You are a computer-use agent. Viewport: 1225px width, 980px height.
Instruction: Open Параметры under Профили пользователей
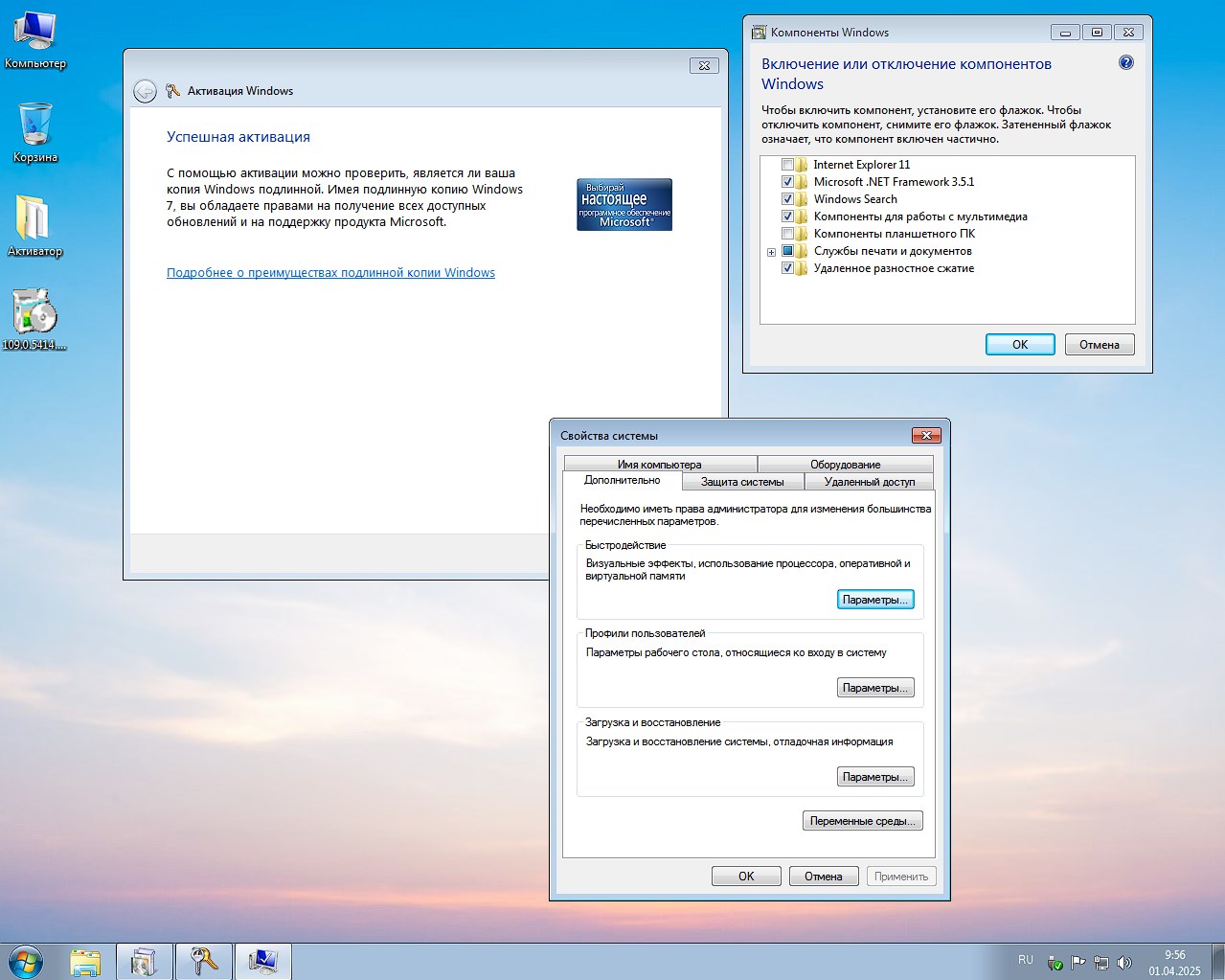click(x=875, y=688)
